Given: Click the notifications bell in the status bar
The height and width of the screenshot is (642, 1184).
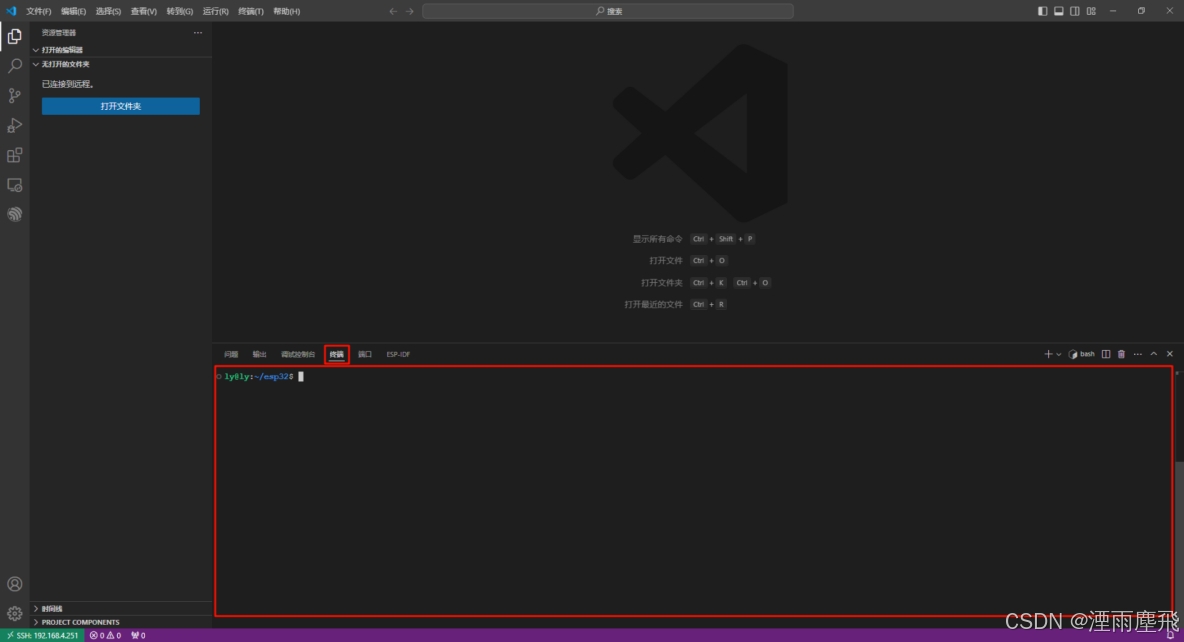Looking at the screenshot, I should point(1170,635).
